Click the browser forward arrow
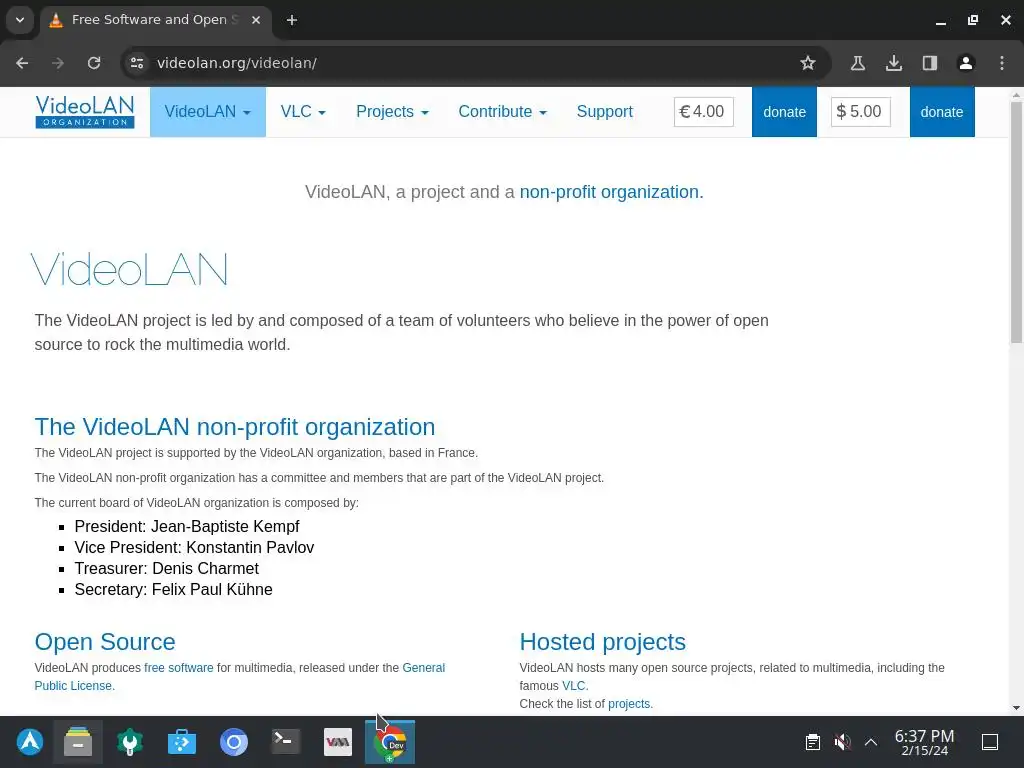This screenshot has height=768, width=1024. [58, 63]
